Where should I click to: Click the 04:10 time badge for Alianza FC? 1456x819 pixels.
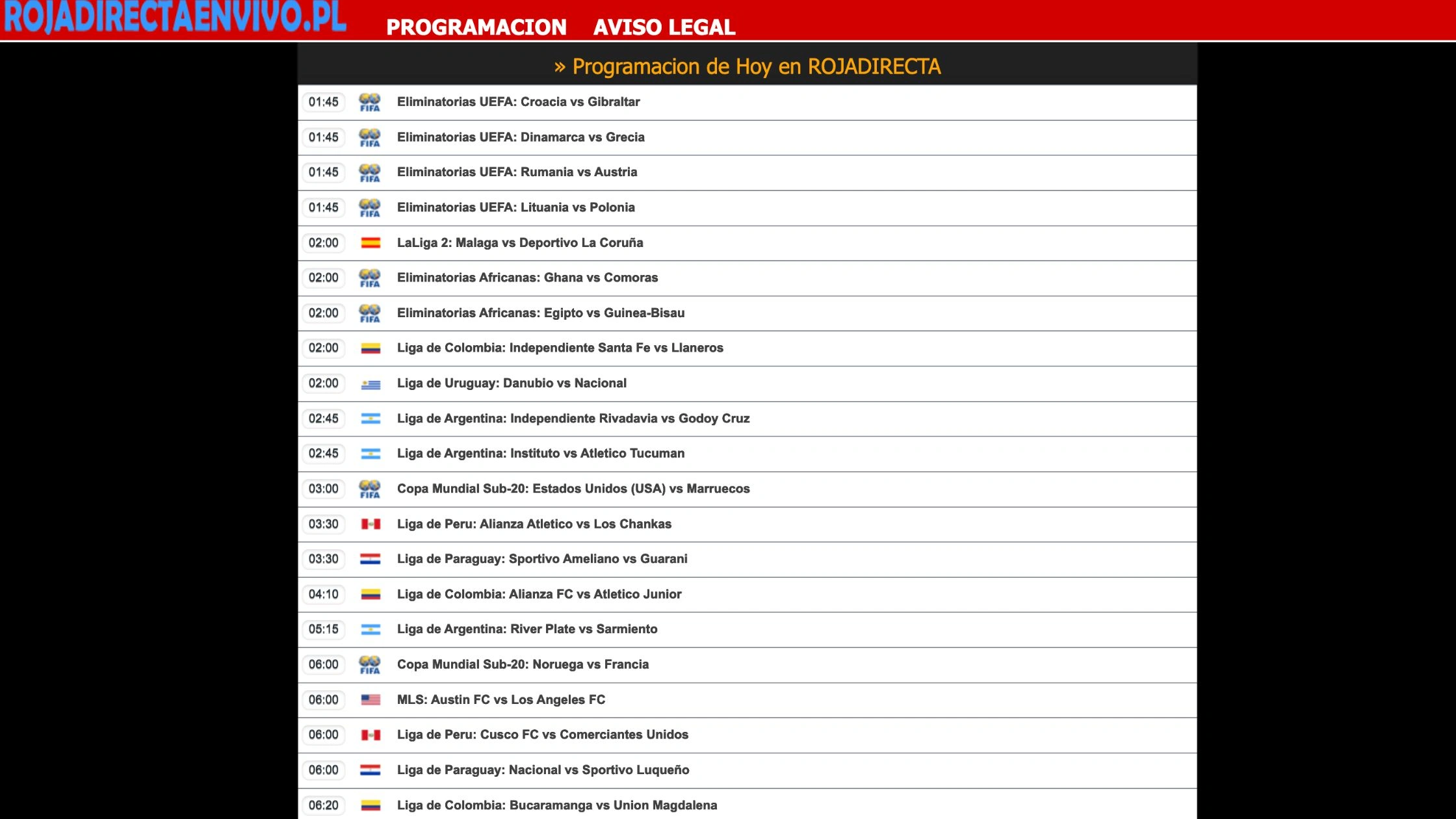point(323,594)
